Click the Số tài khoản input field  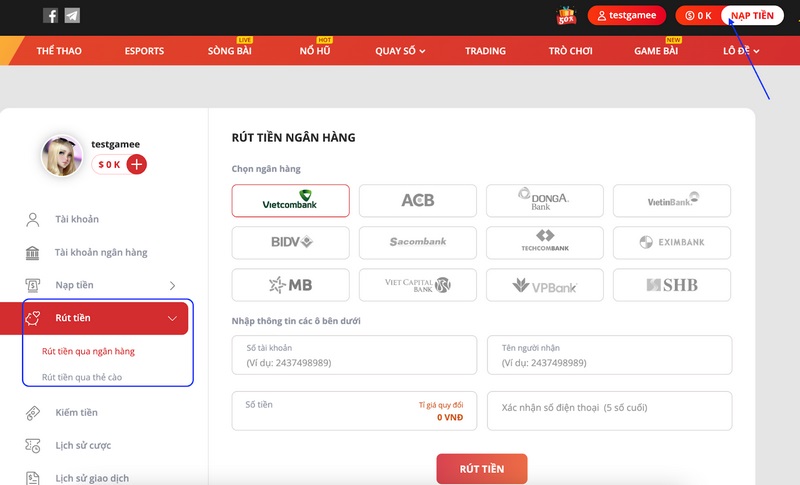[354, 355]
